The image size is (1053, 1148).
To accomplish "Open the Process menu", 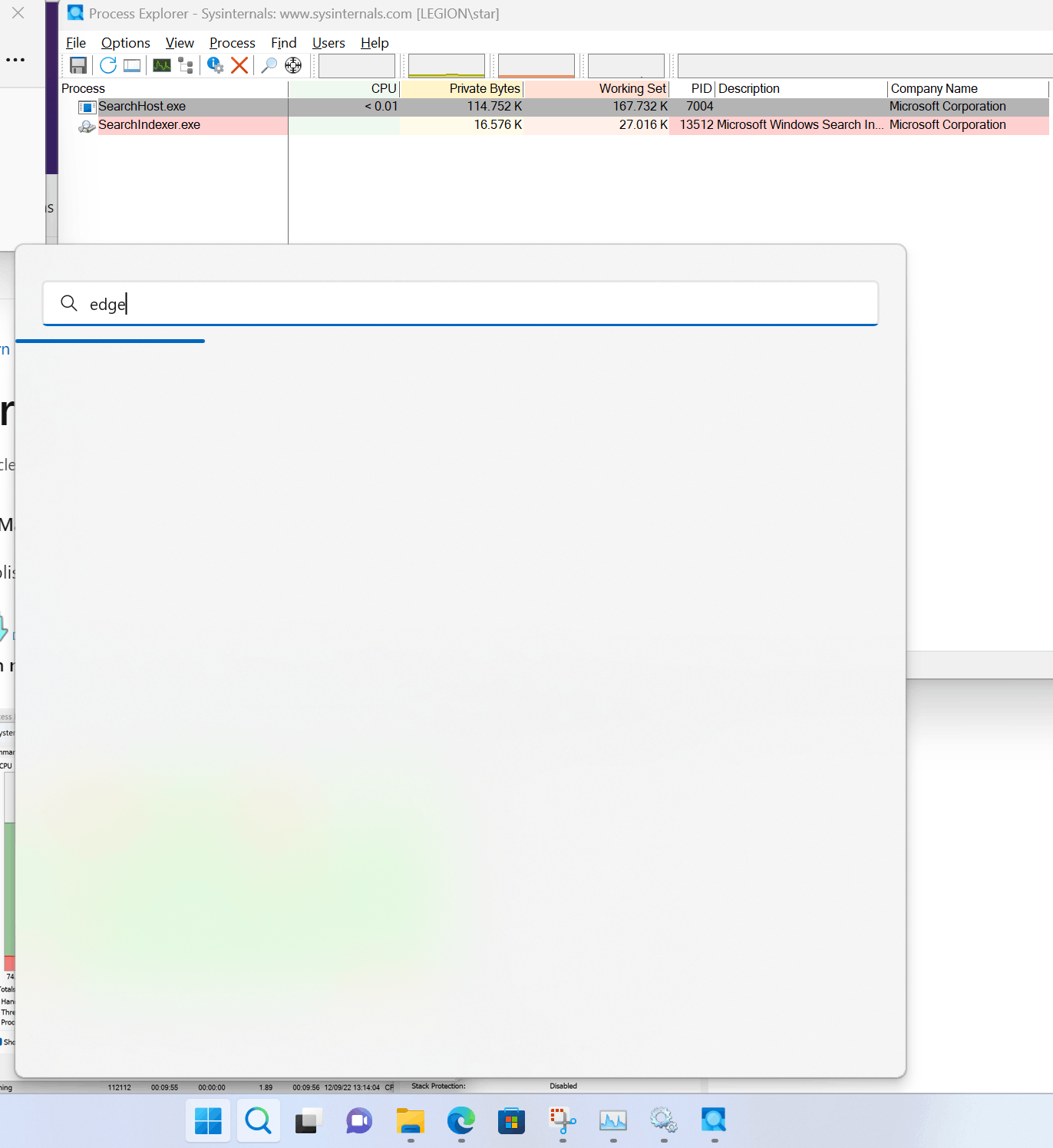I will coord(233,43).
